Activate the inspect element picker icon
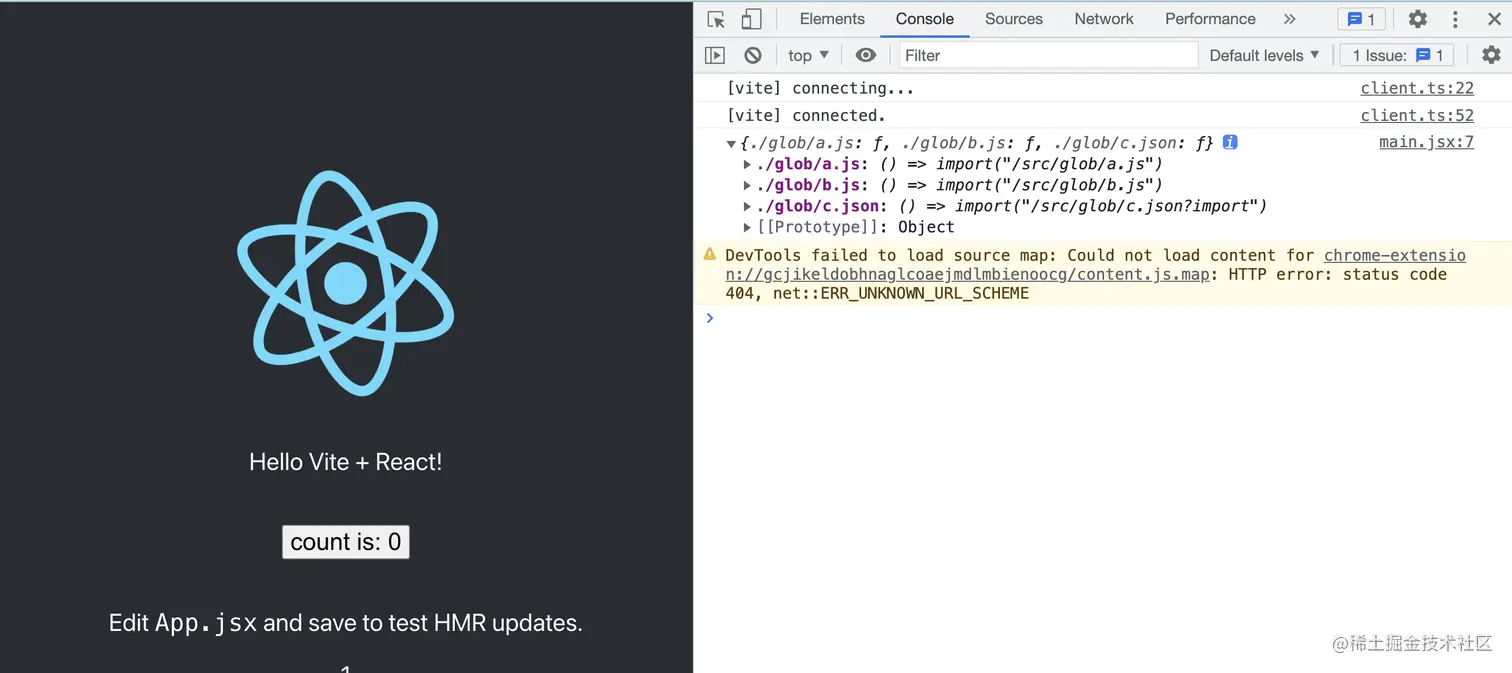Screen dimensions: 1512x673 715,19
